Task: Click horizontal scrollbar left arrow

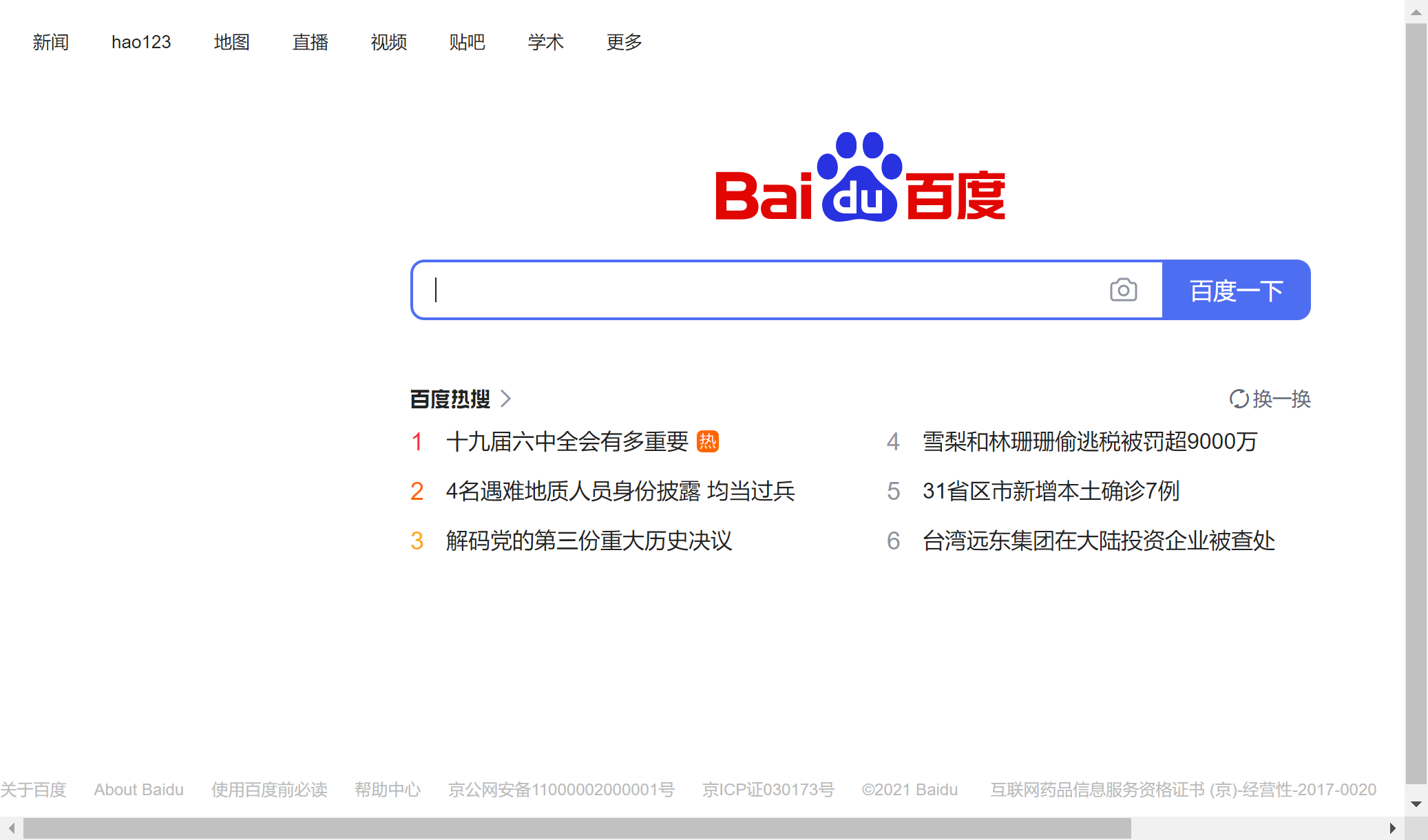Action: point(12,828)
